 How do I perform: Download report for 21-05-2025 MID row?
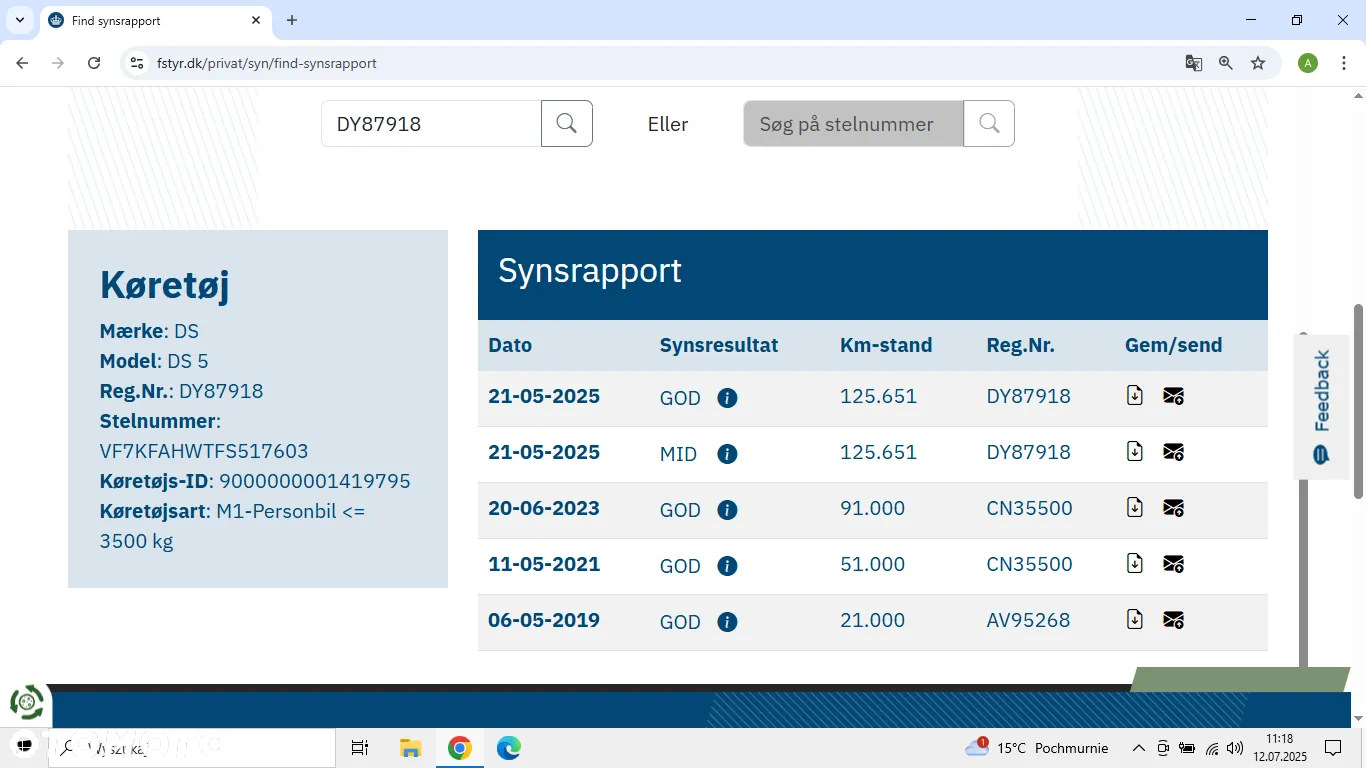click(1135, 452)
